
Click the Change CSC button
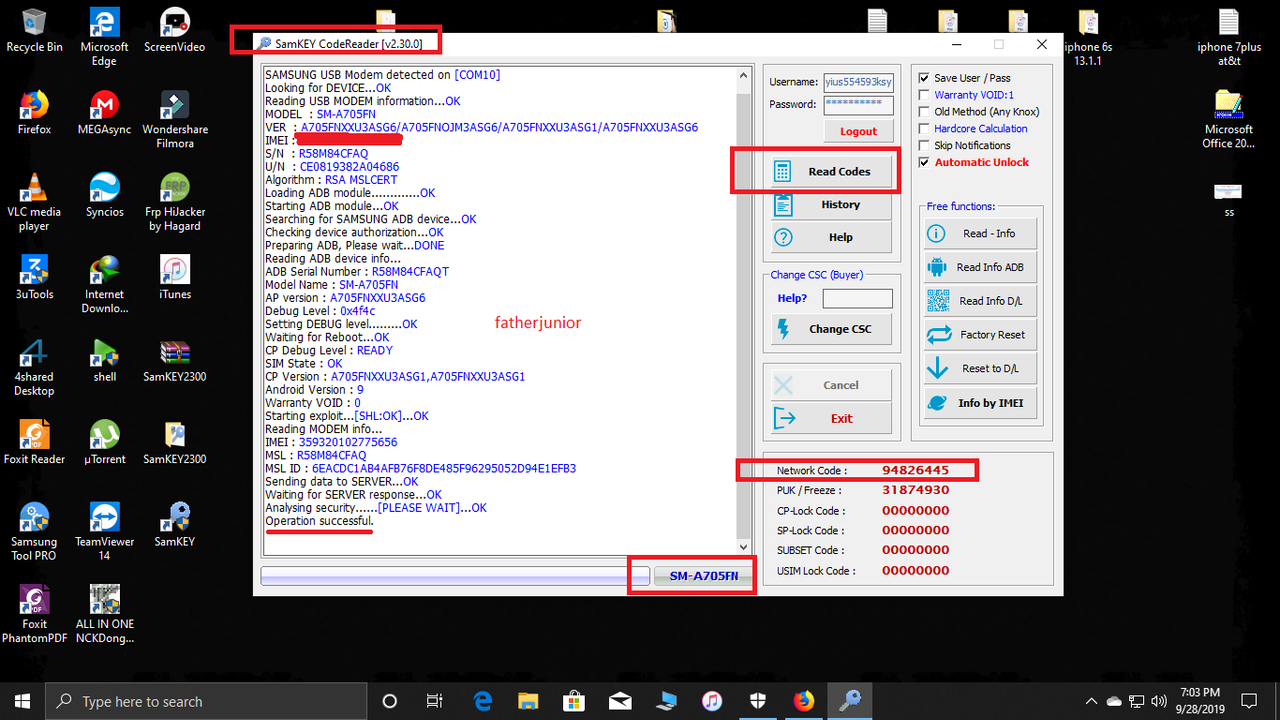(830, 329)
